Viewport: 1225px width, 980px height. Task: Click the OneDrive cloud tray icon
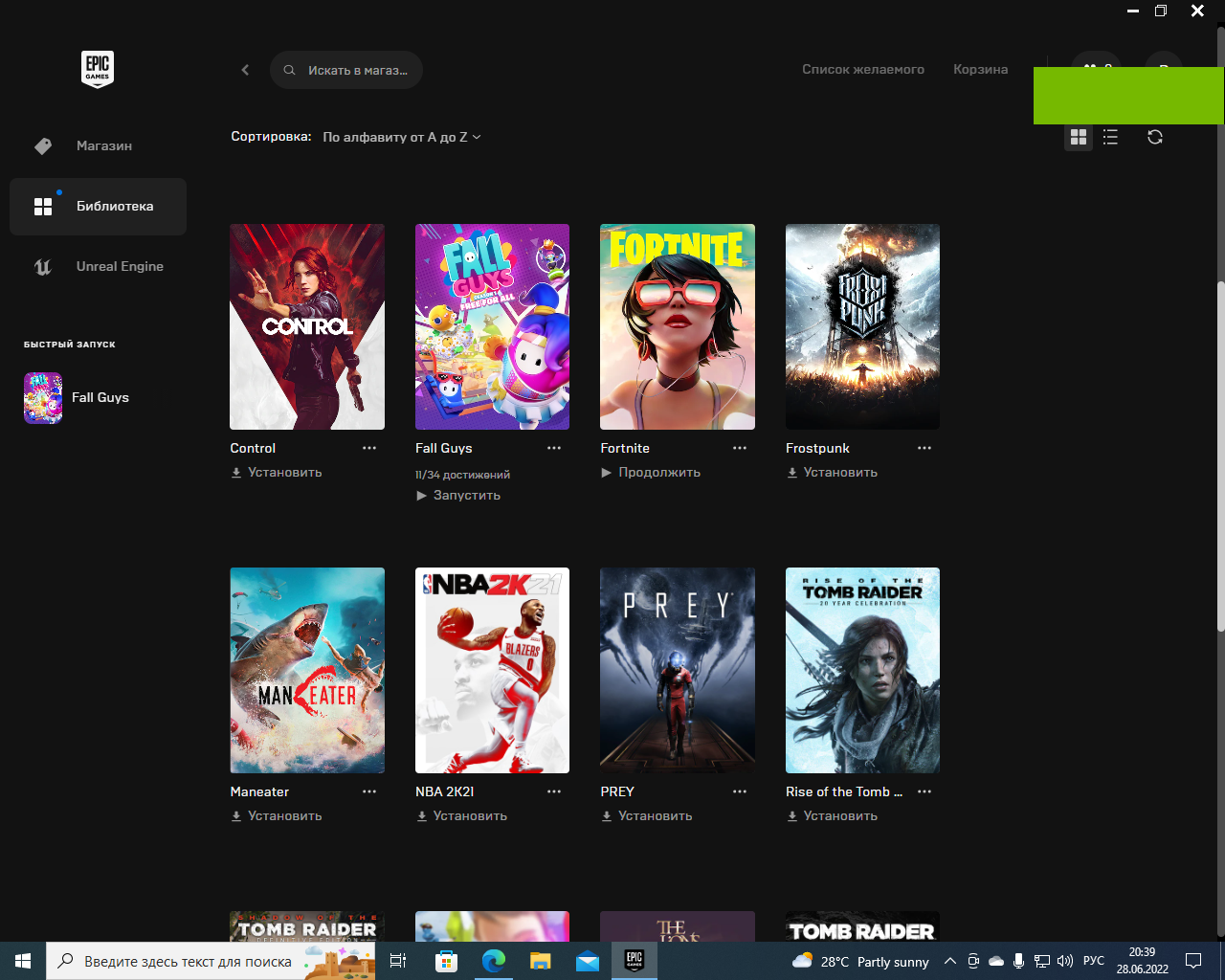[x=996, y=961]
